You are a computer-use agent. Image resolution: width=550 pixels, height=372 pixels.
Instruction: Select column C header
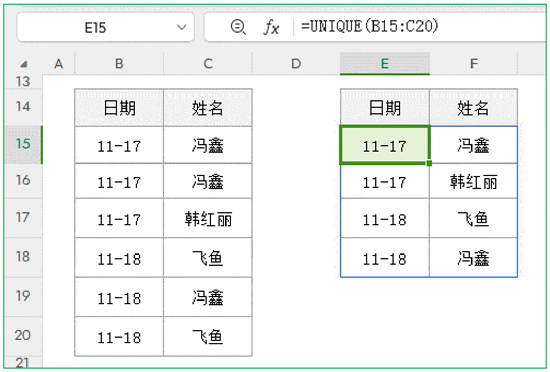(x=208, y=64)
